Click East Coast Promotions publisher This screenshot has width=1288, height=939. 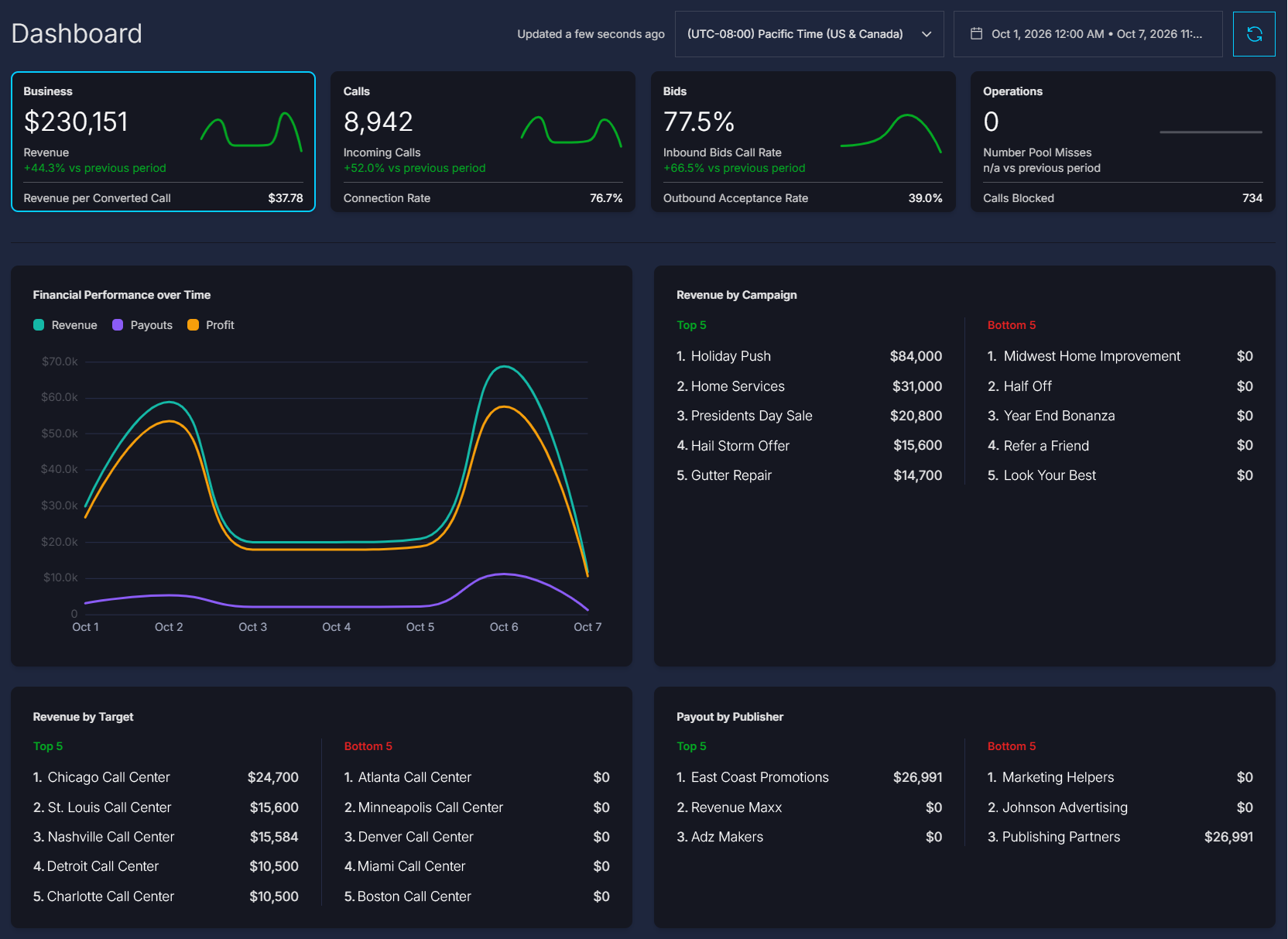809,777
